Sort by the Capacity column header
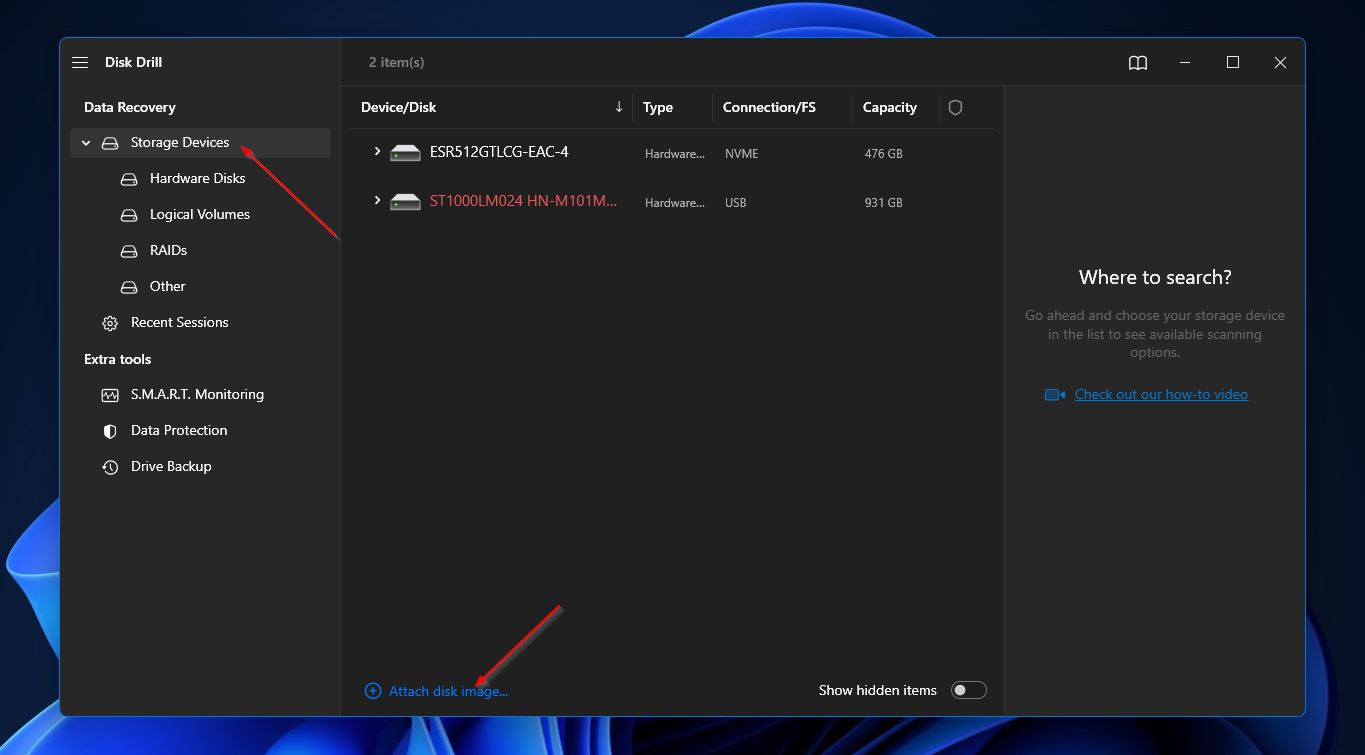 (x=890, y=107)
